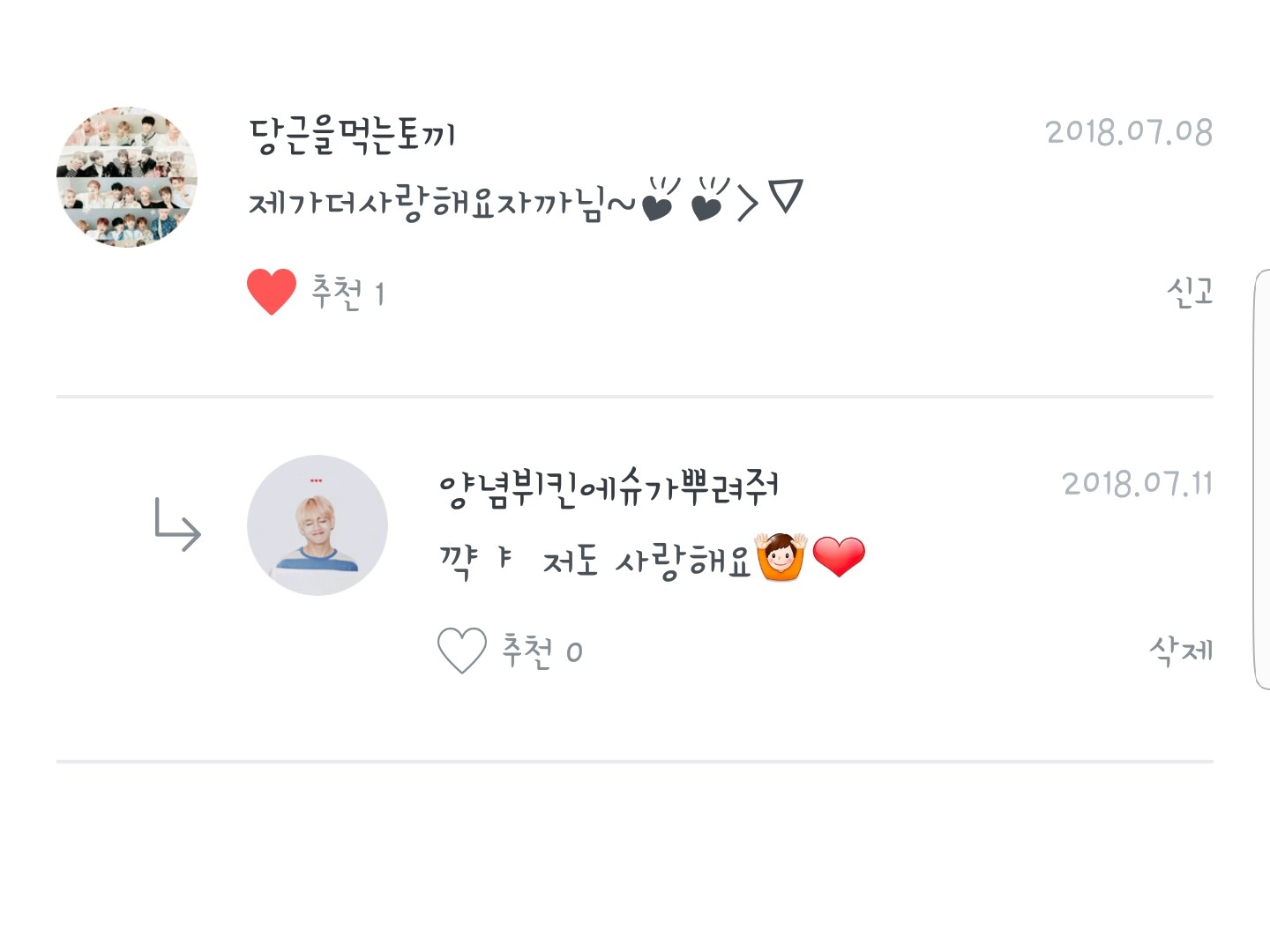The width and height of the screenshot is (1270, 952).
Task: Click the reply arrow icon
Action: coord(177,524)
